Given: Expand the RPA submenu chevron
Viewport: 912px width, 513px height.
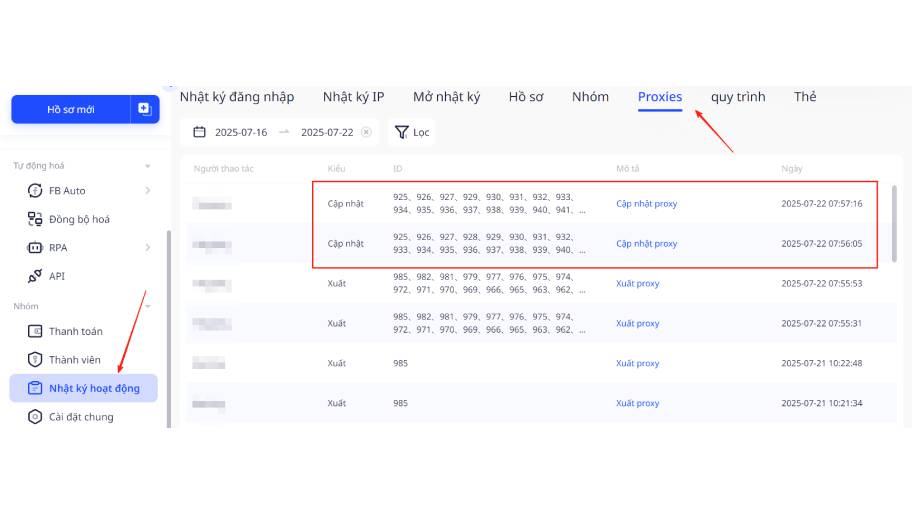Looking at the screenshot, I should (x=148, y=247).
